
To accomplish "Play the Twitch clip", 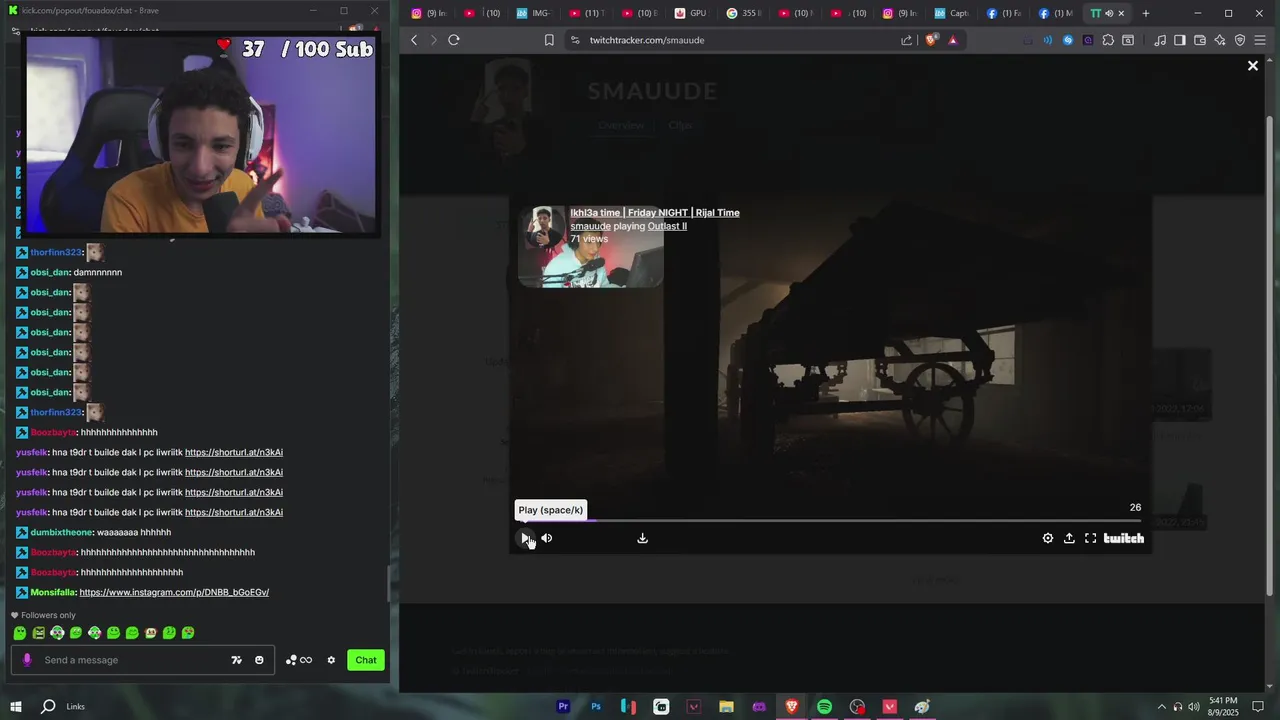I will point(525,538).
